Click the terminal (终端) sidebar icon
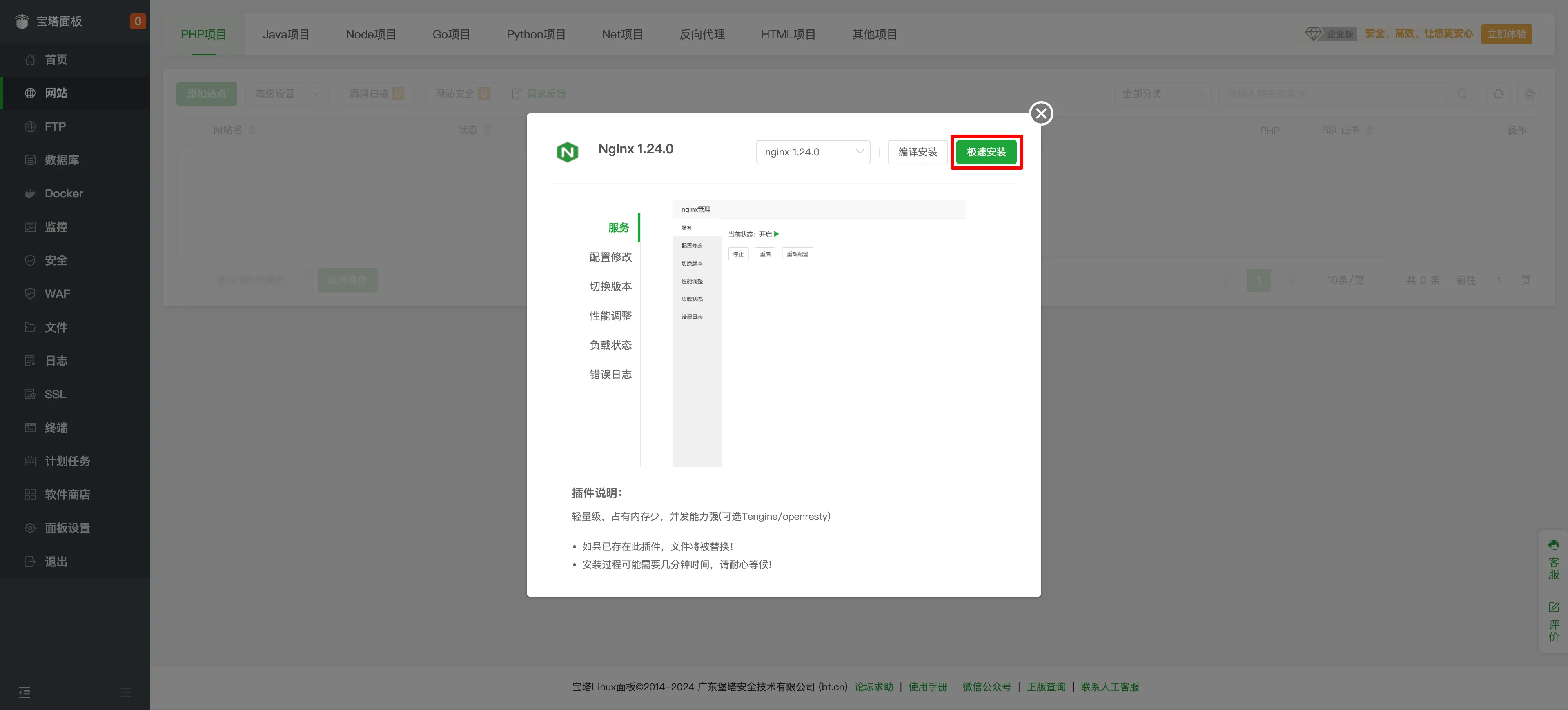 click(30, 428)
